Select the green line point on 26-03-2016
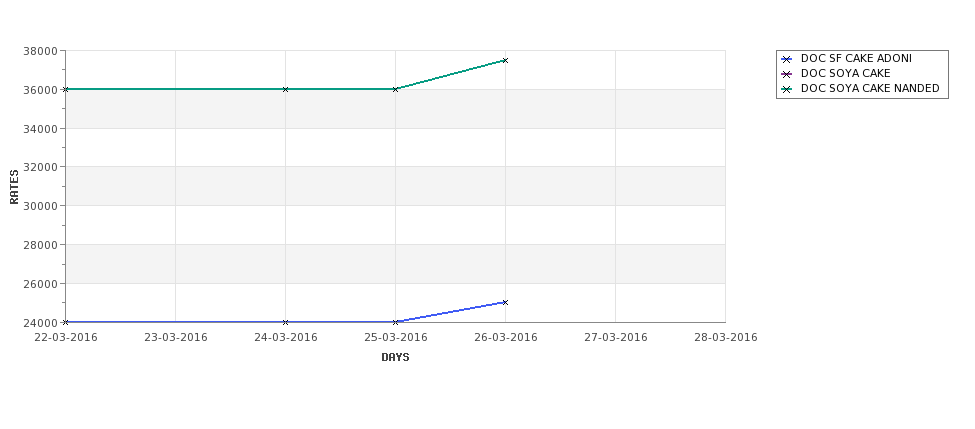This screenshot has width=975, height=429. point(506,60)
